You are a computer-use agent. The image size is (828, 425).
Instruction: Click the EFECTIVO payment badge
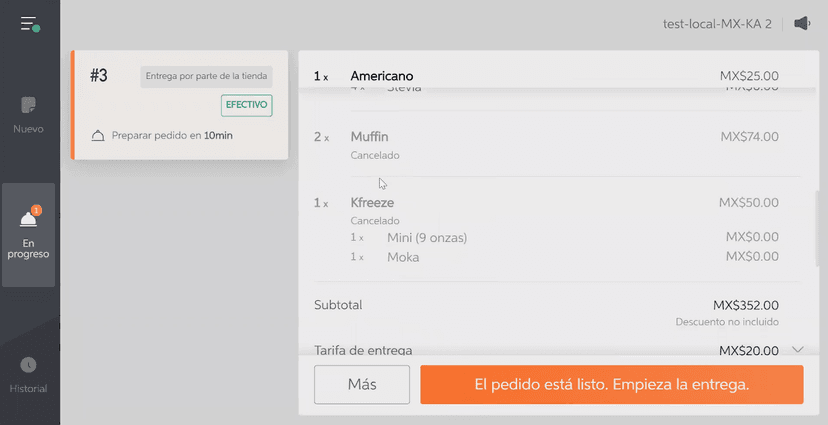[x=246, y=106]
